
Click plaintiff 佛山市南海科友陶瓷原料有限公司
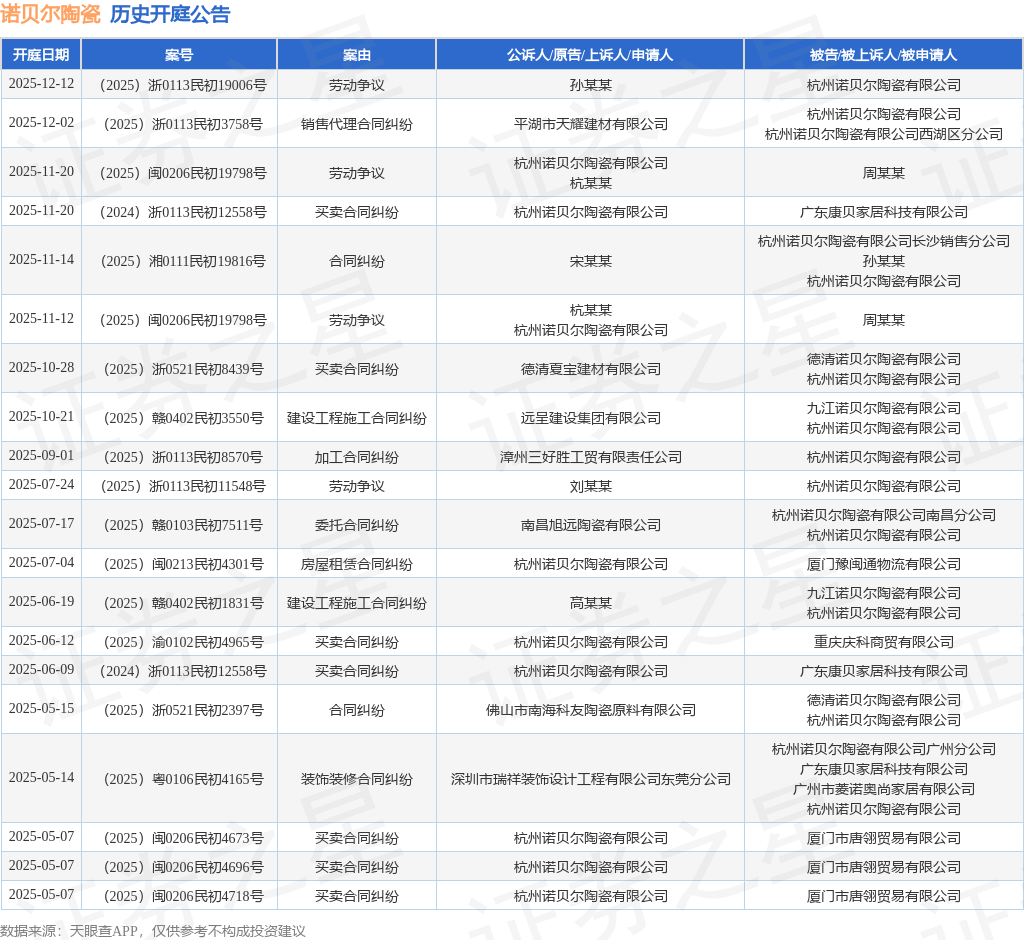(x=590, y=710)
